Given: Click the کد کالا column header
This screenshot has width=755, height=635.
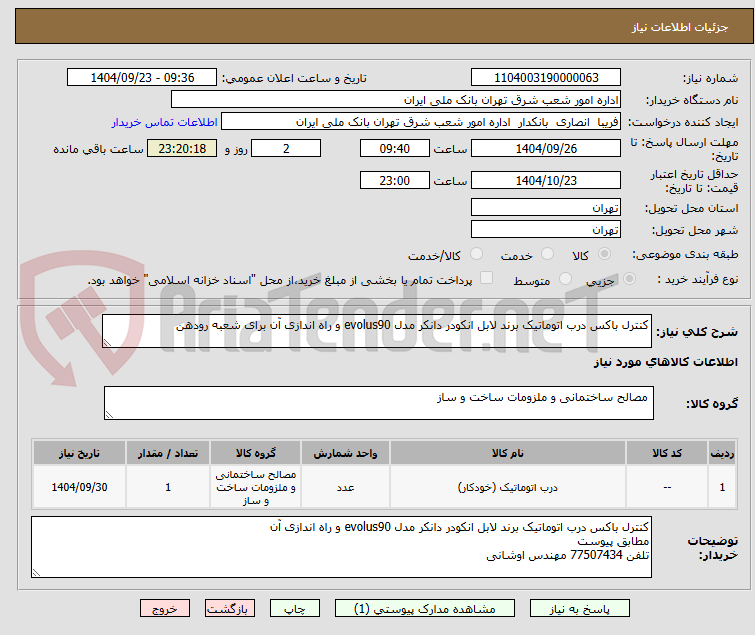Looking at the screenshot, I should (667, 453).
